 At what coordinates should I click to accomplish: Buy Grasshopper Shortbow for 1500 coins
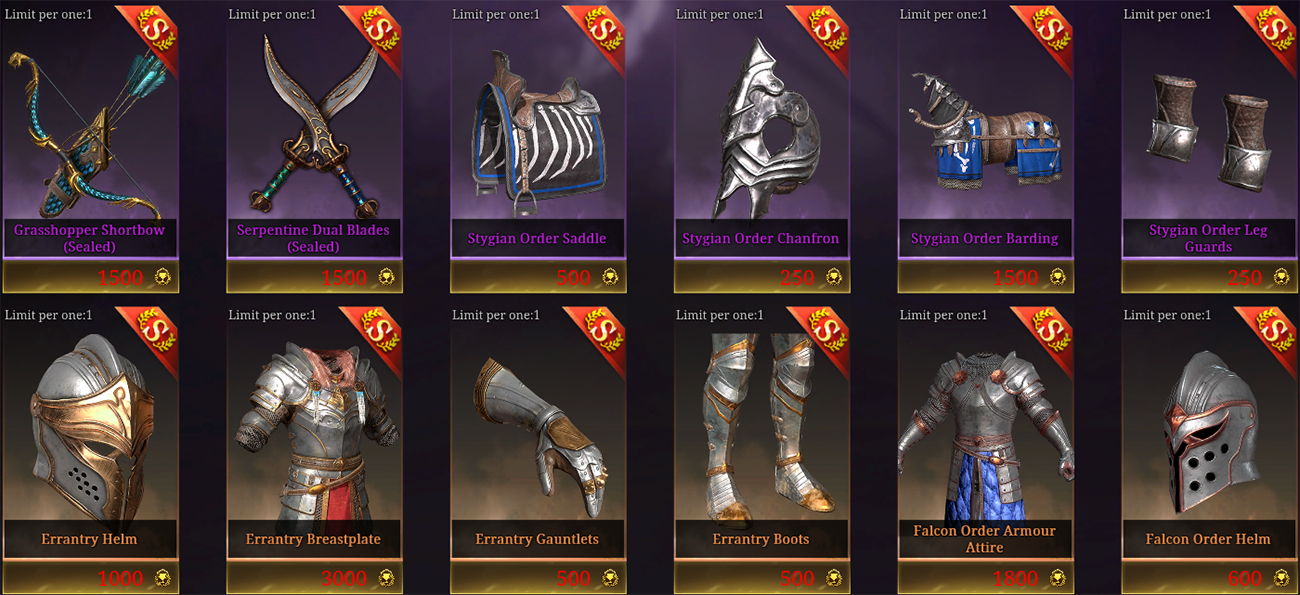coord(90,277)
